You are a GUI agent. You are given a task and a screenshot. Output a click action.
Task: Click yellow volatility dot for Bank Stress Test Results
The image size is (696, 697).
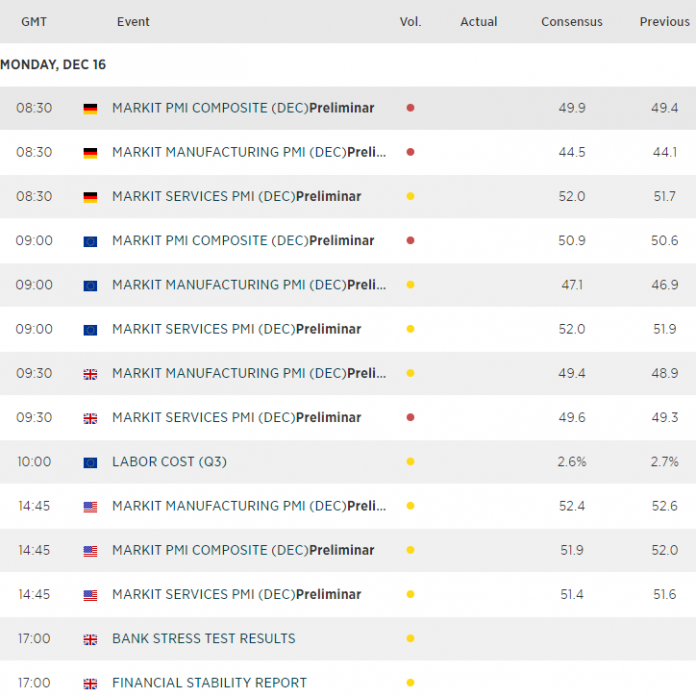(410, 638)
